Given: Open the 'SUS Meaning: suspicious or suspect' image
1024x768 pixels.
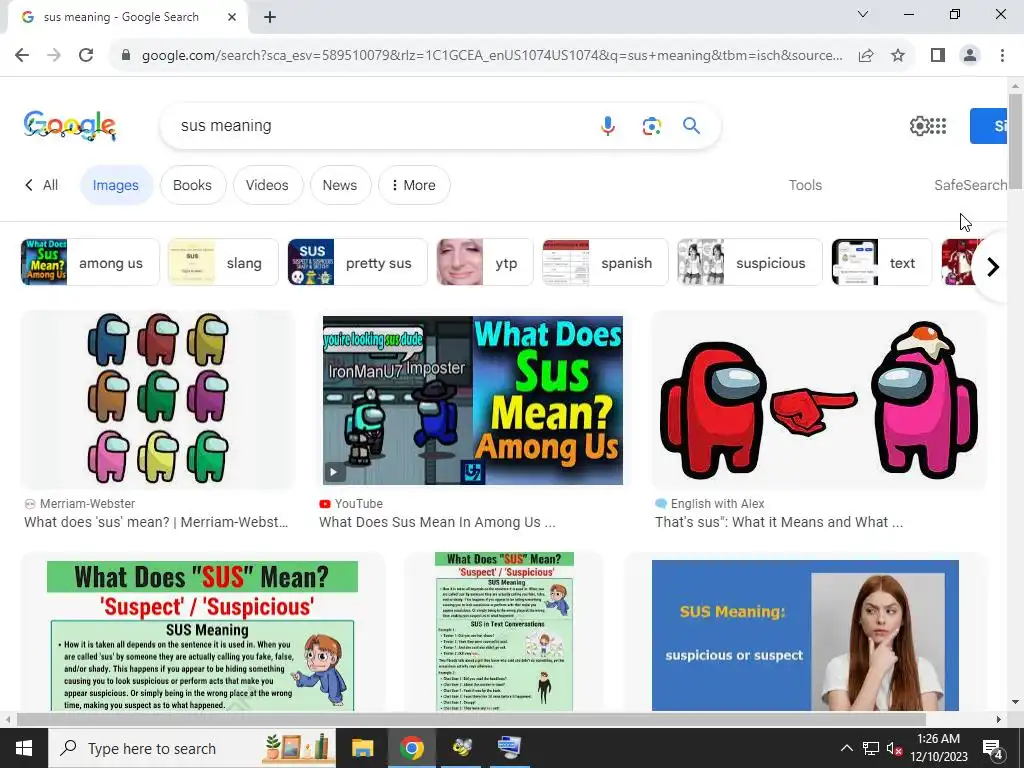Looking at the screenshot, I should (x=805, y=635).
